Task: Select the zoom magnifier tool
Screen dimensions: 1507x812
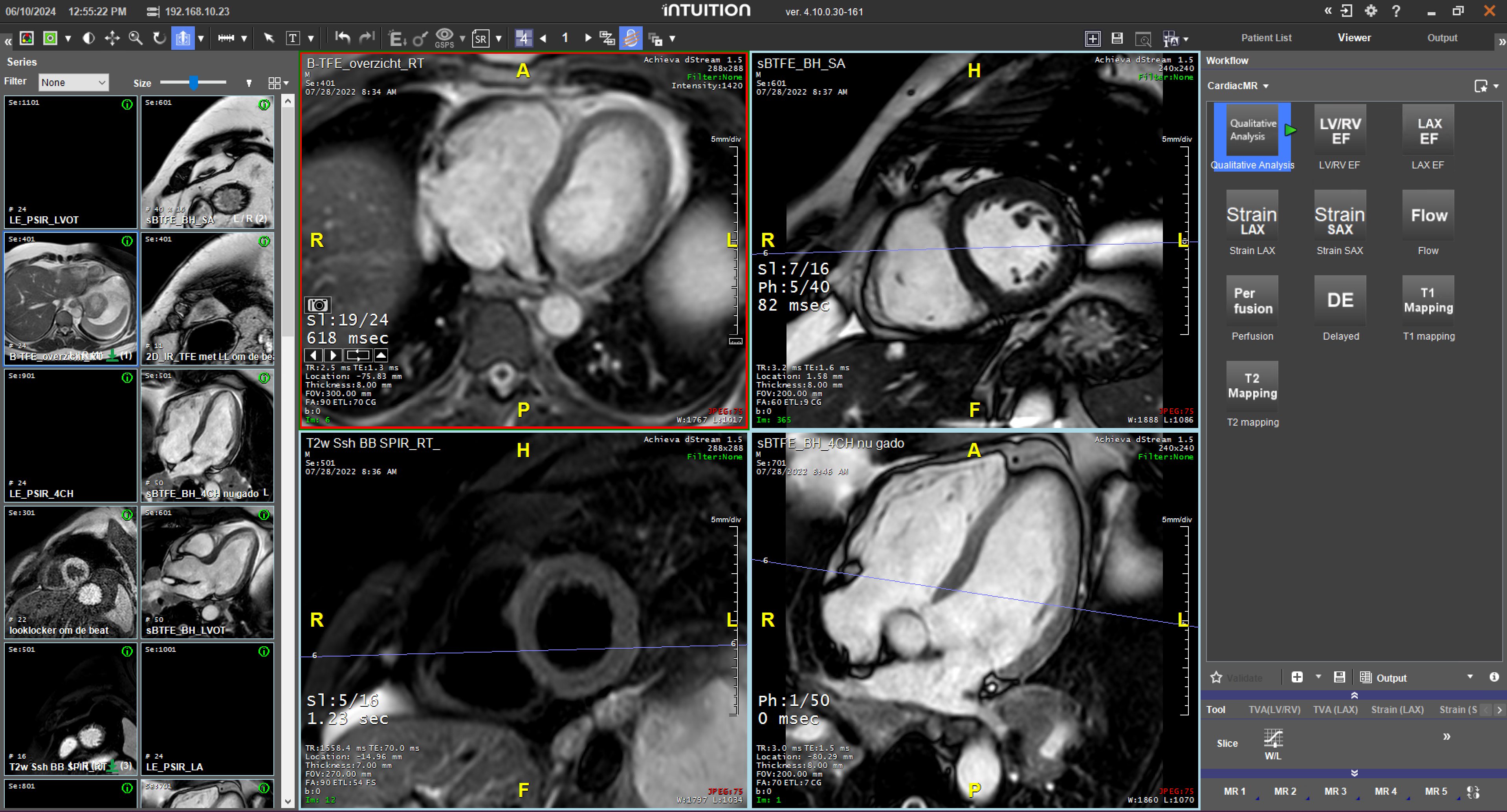Action: click(x=136, y=38)
